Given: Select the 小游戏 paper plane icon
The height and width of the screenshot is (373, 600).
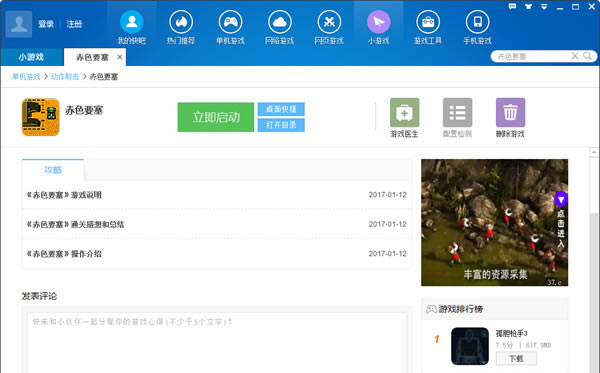Looking at the screenshot, I should 378,22.
